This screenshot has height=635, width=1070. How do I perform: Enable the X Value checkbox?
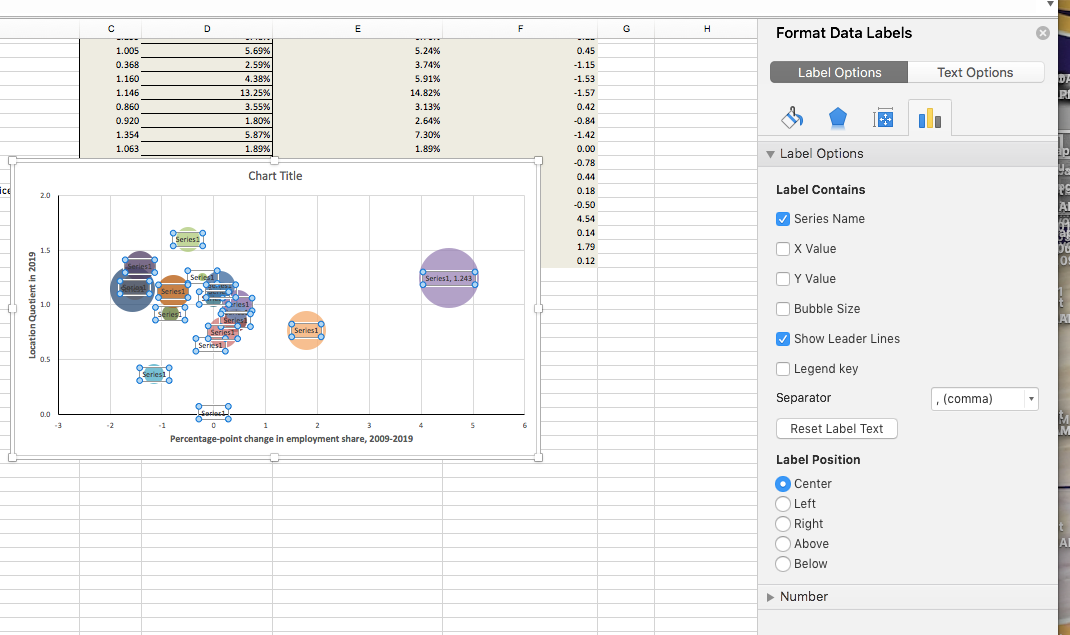pos(782,248)
